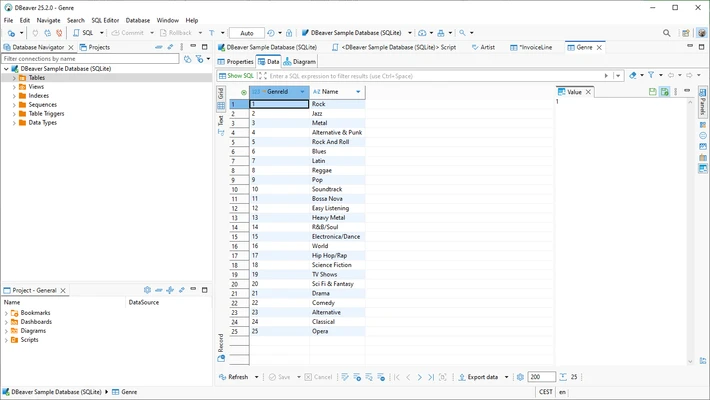Apply the SQL filter expression arrow
This screenshot has height=400, width=710.
point(606,76)
